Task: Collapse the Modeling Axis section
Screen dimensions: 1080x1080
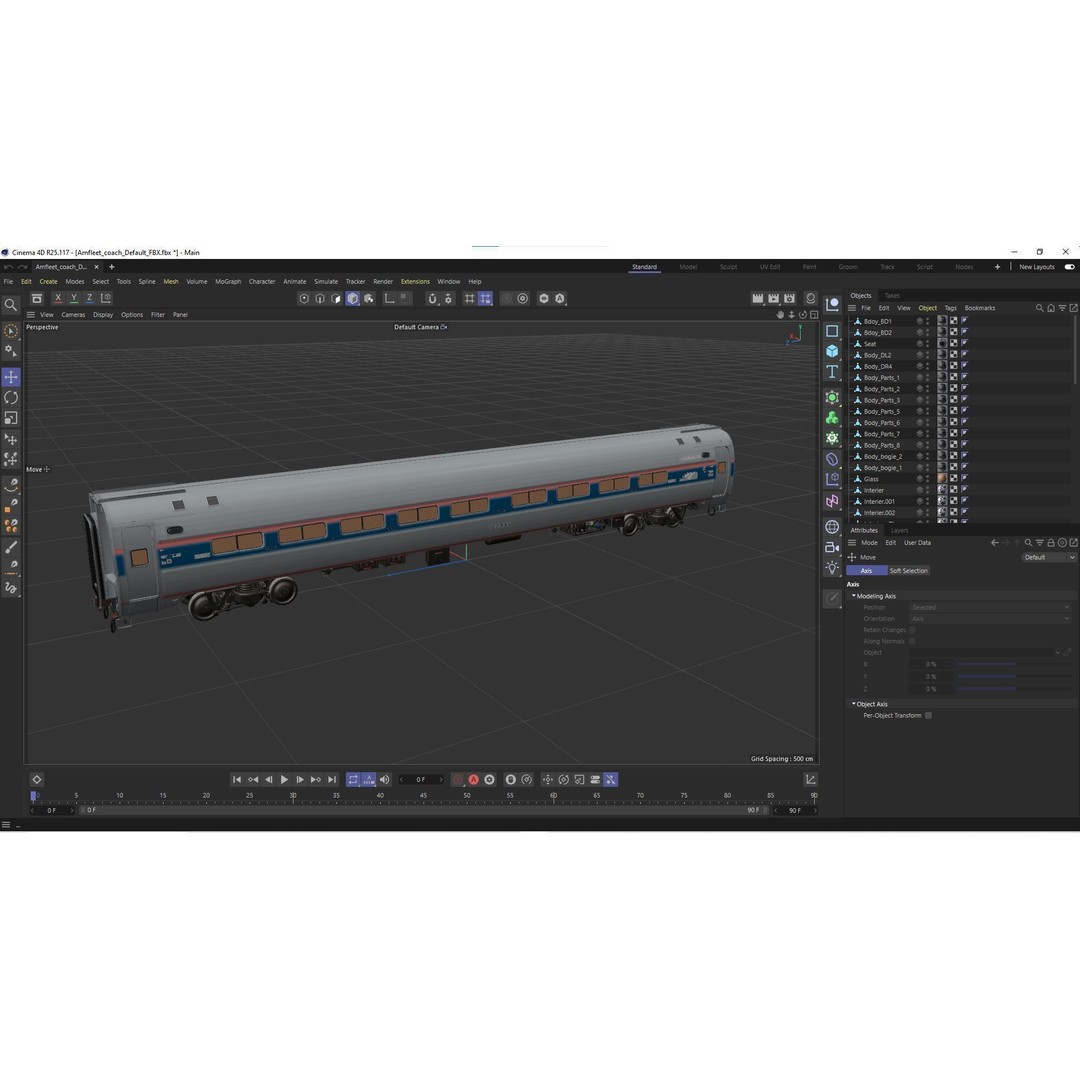Action: 854,596
